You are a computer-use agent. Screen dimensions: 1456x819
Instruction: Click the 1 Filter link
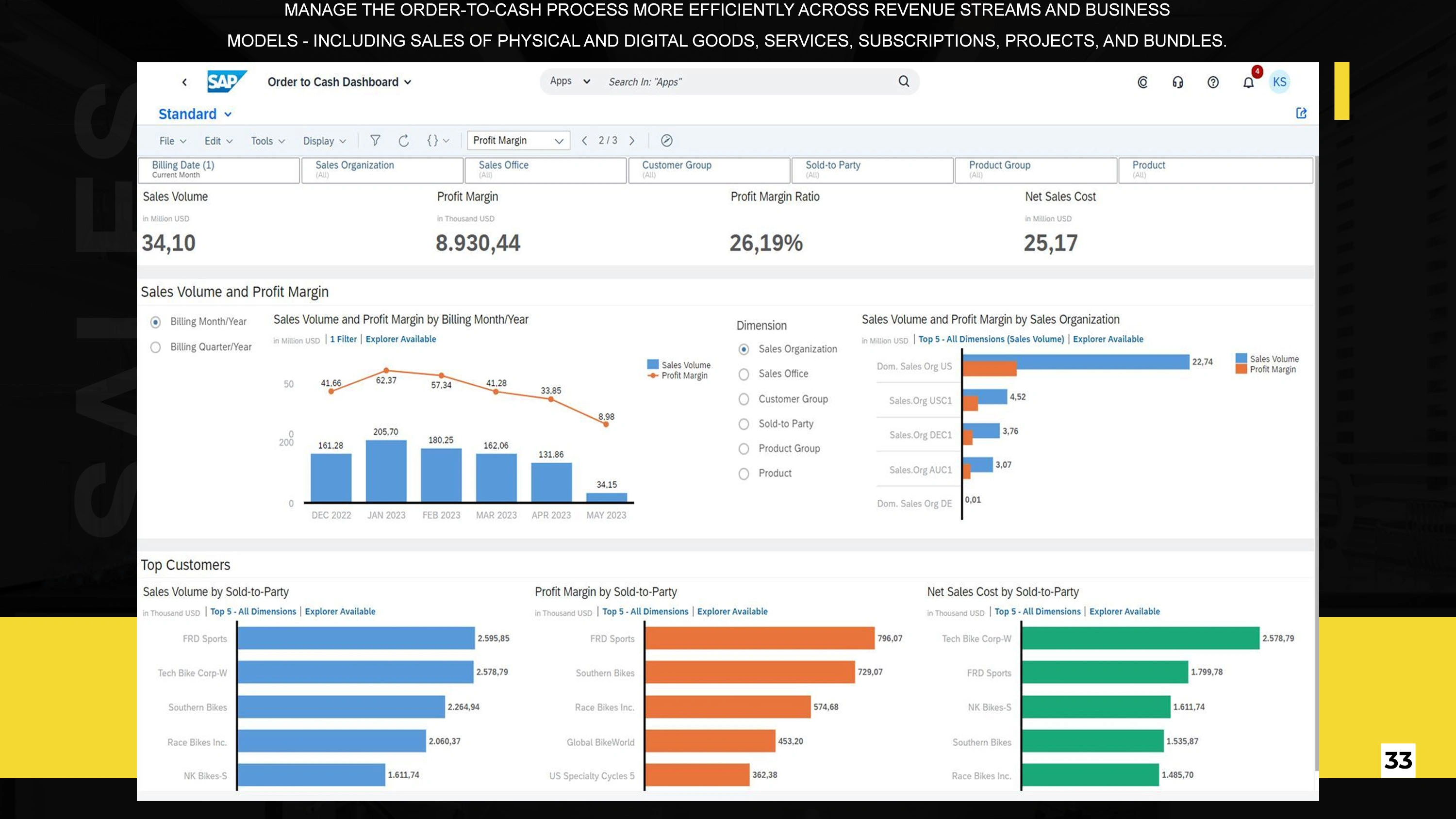coord(343,339)
